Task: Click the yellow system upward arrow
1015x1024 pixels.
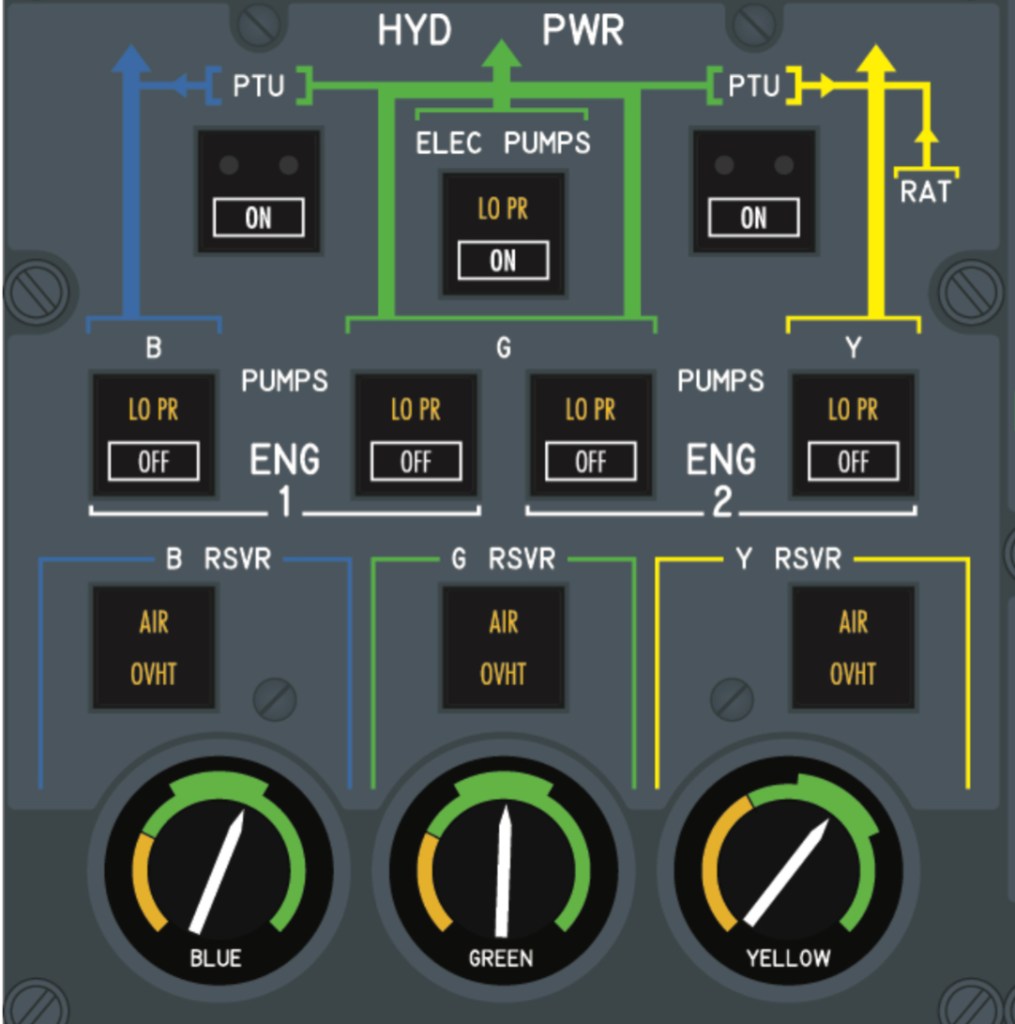Action: pyautogui.click(x=877, y=62)
